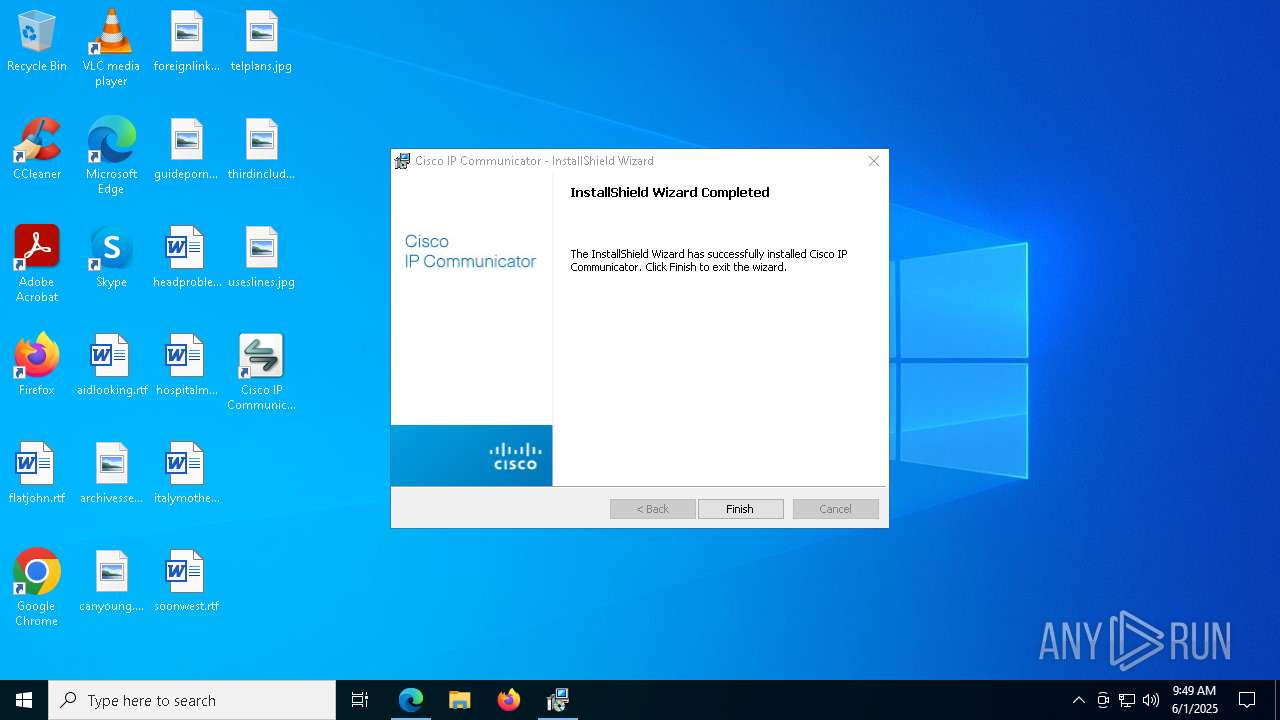Select the Microsoft Edge desktop shortcut
The width and height of the screenshot is (1280, 720).
[x=111, y=156]
